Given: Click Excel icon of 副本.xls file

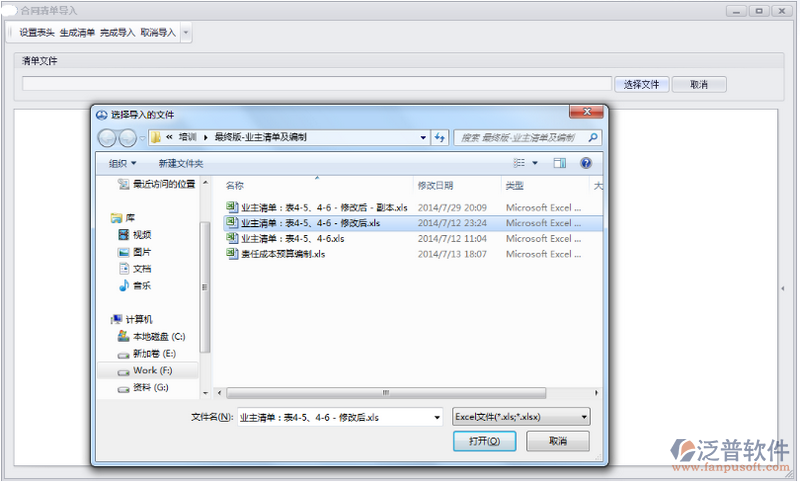Looking at the screenshot, I should [232, 207].
